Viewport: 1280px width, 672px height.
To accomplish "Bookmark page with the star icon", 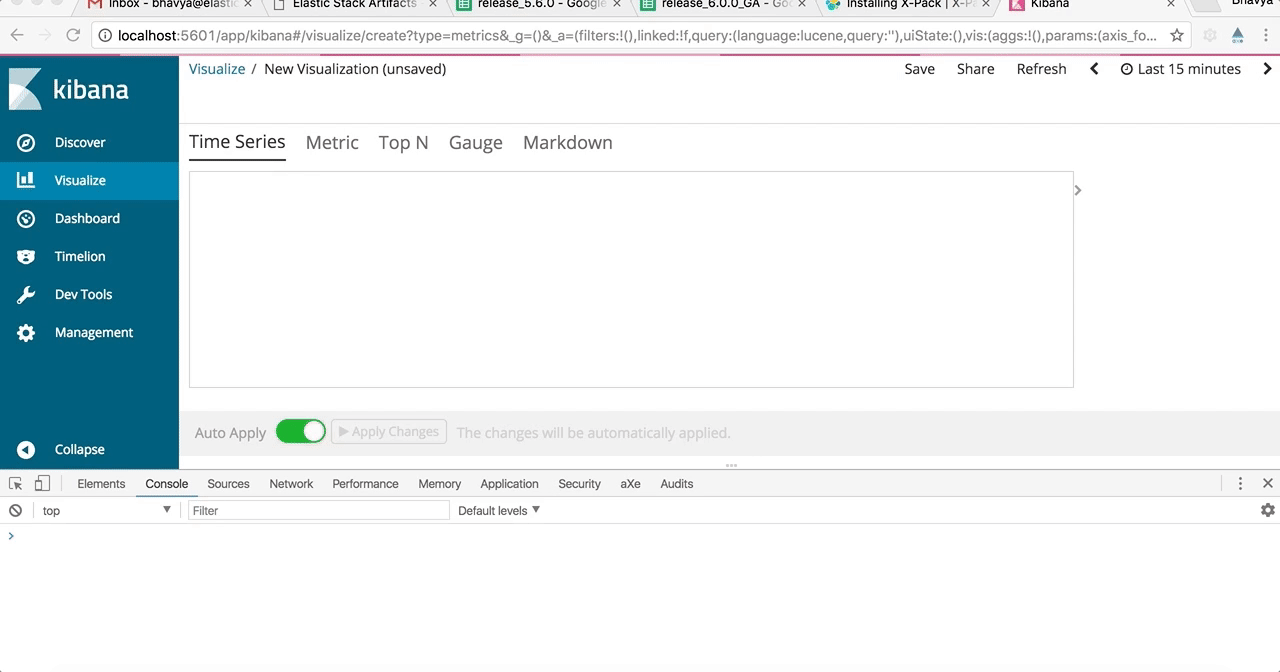I will (x=1177, y=36).
